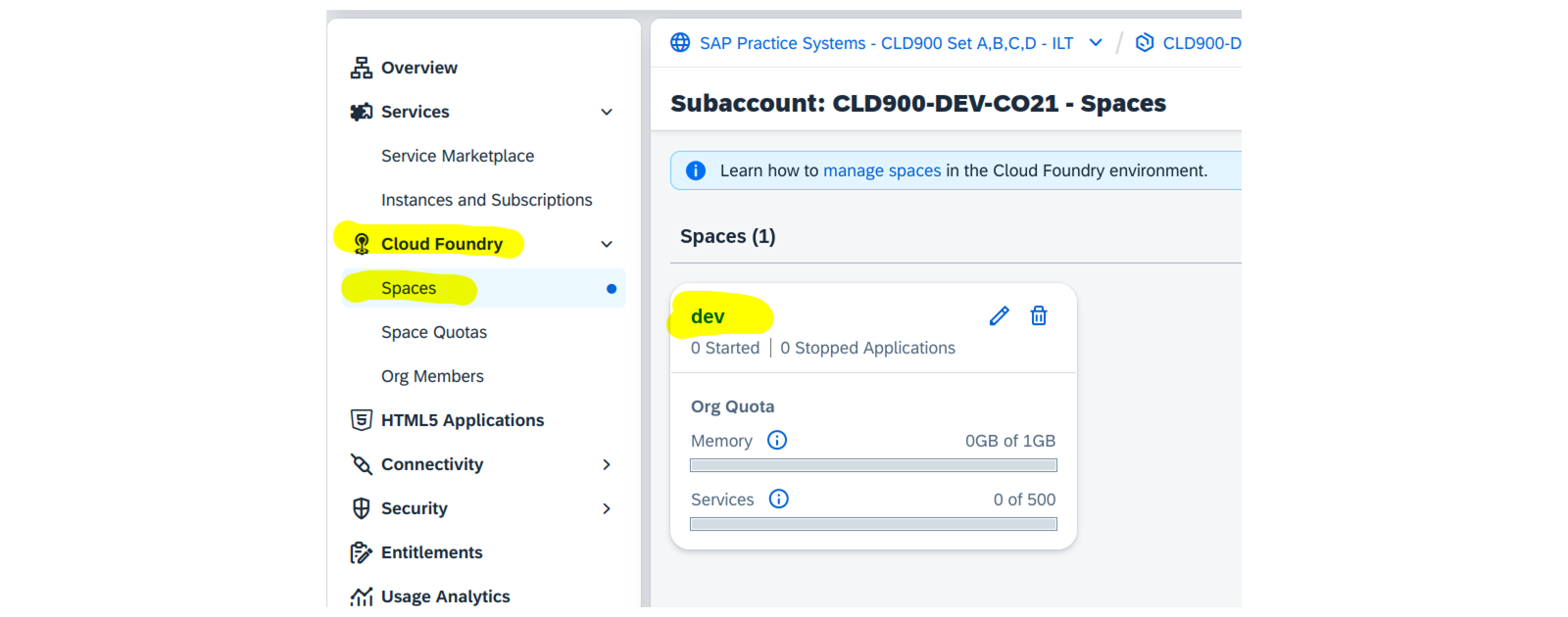Click the Subaccount CLD900-DEV-CO21 title
The height and width of the screenshot is (617, 1568).
[x=918, y=103]
